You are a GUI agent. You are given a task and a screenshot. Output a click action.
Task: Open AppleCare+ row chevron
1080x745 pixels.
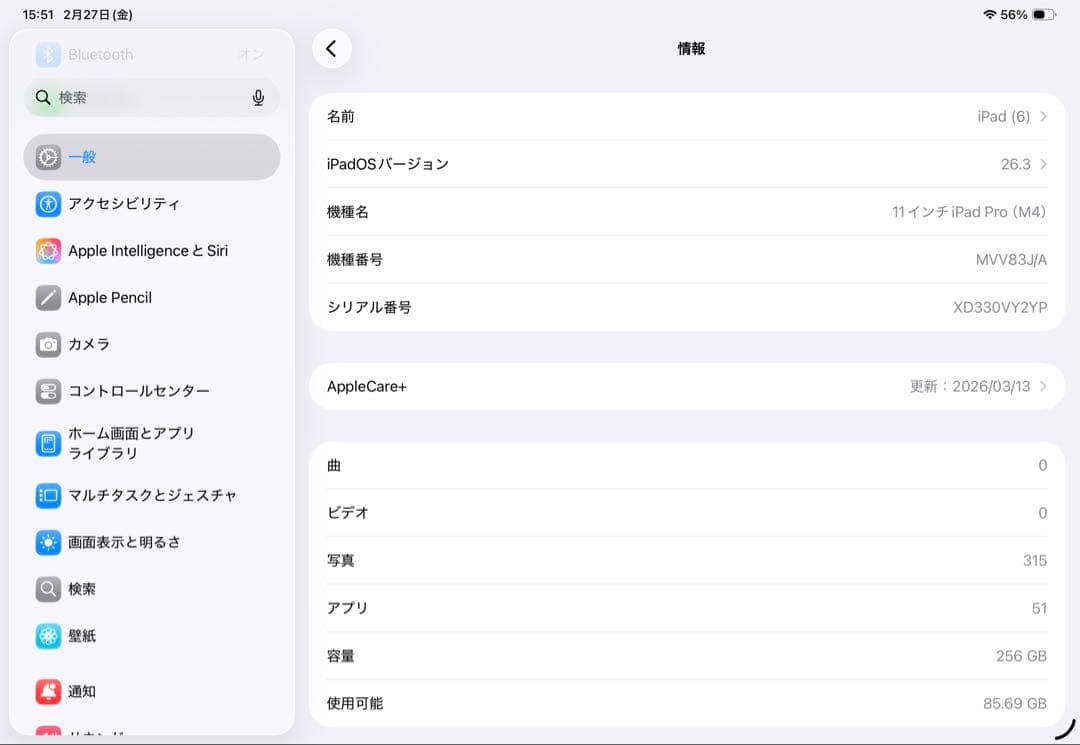pyautogui.click(x=1043, y=386)
